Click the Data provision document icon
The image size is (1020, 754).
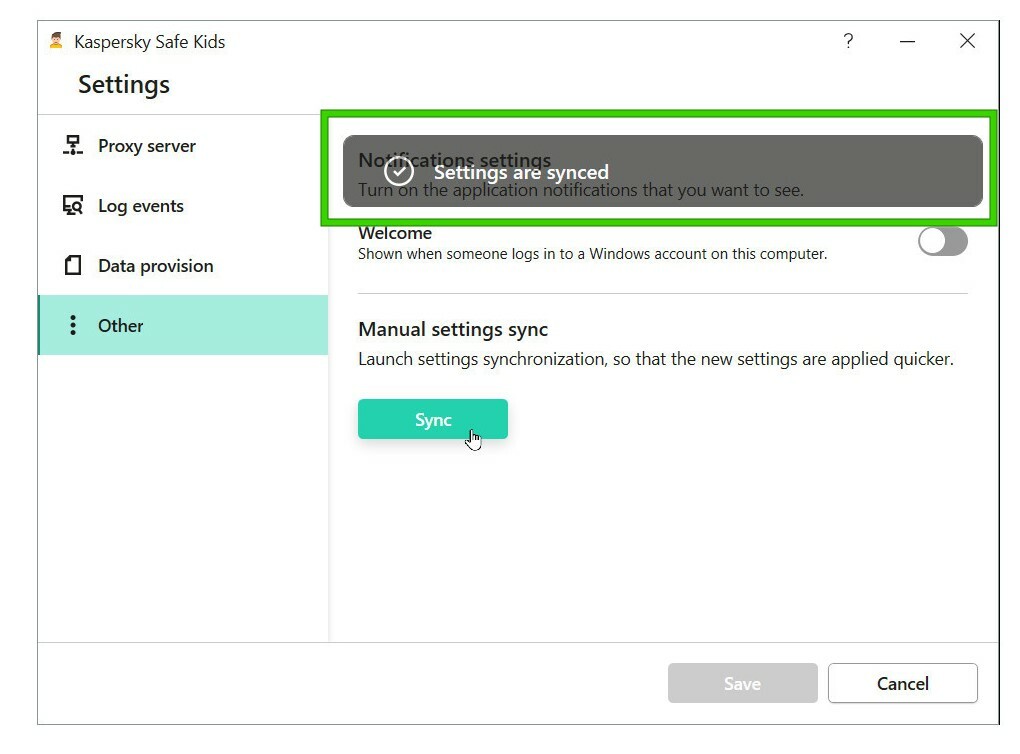coord(73,265)
